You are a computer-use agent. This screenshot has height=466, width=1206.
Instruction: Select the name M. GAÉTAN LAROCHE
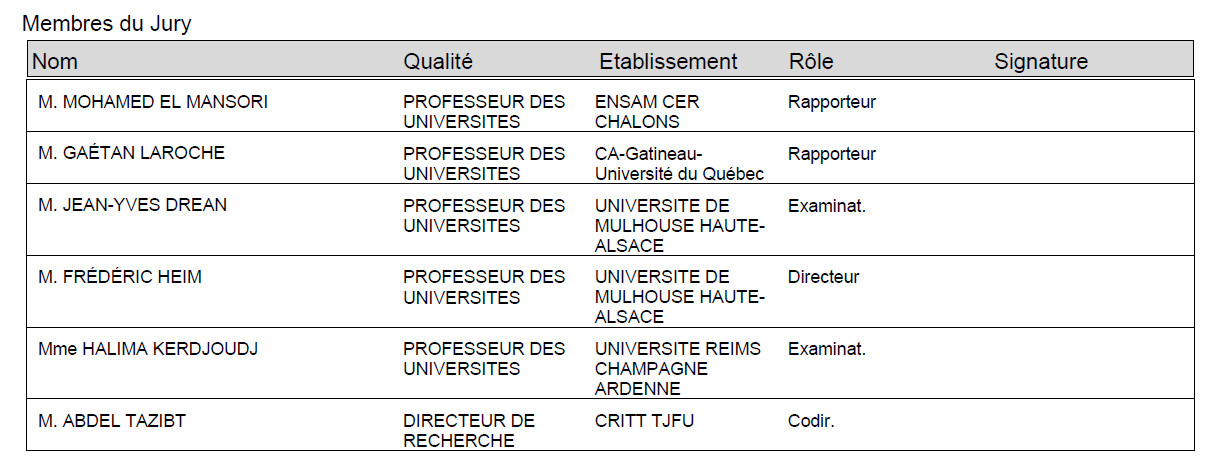(131, 153)
